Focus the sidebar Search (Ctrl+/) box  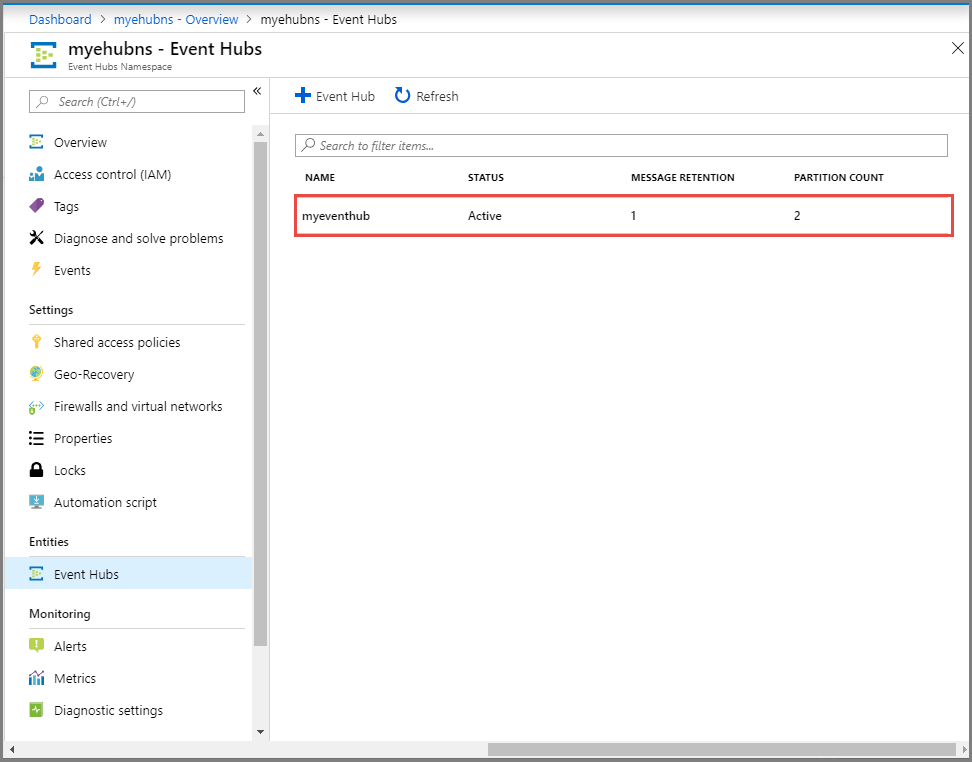(x=137, y=102)
